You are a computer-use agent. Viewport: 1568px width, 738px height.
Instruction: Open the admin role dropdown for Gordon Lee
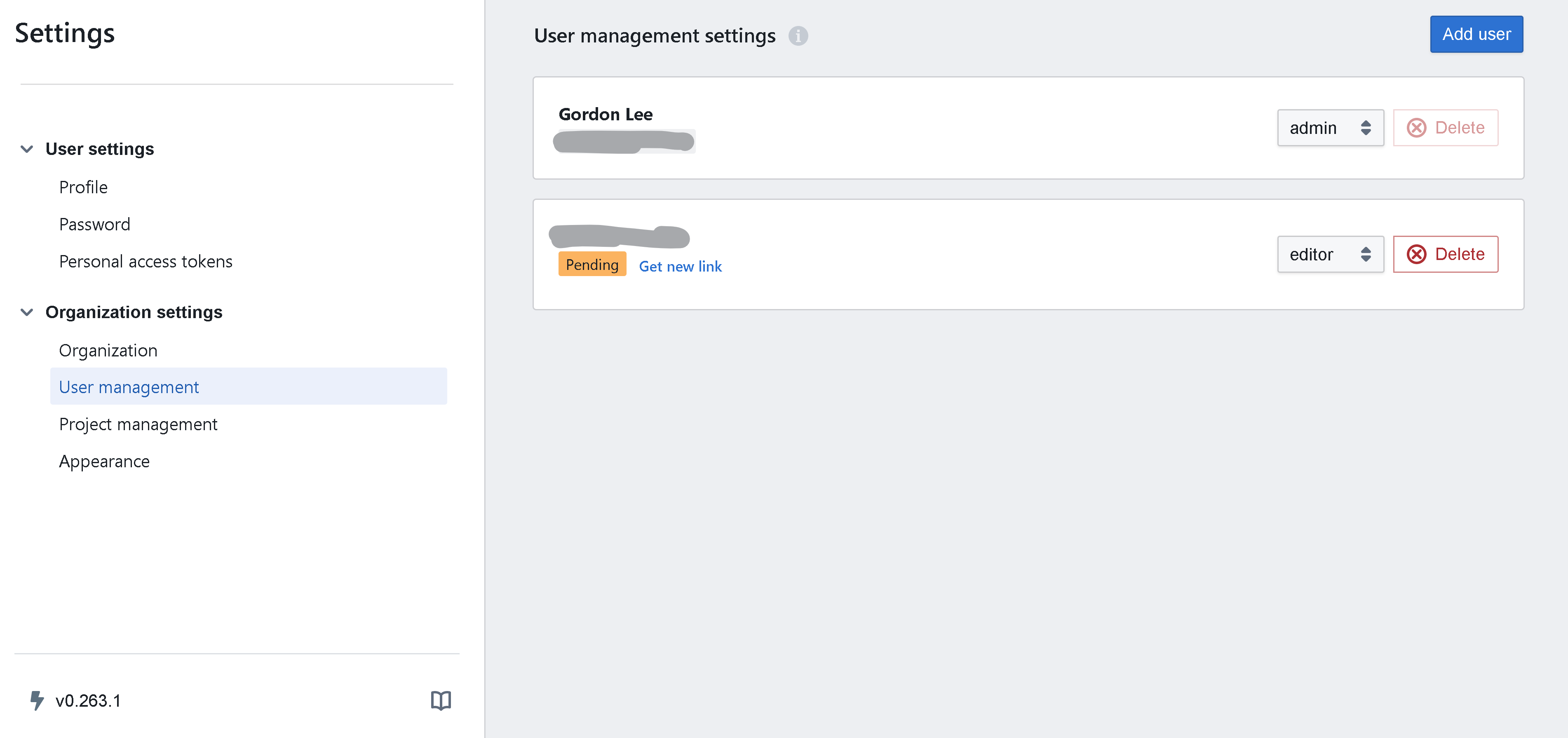click(x=1331, y=127)
